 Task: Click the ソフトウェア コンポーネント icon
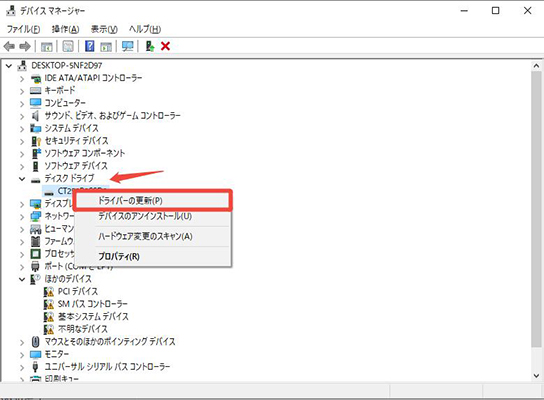pyautogui.click(x=36, y=153)
